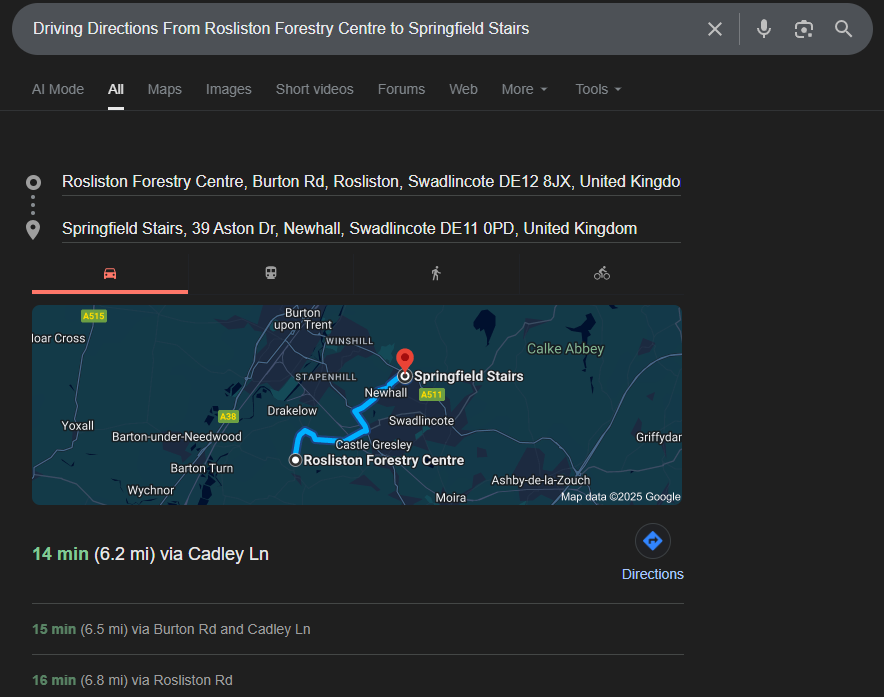Open Google Lens camera search
Viewport: 884px width, 697px height.
click(803, 29)
